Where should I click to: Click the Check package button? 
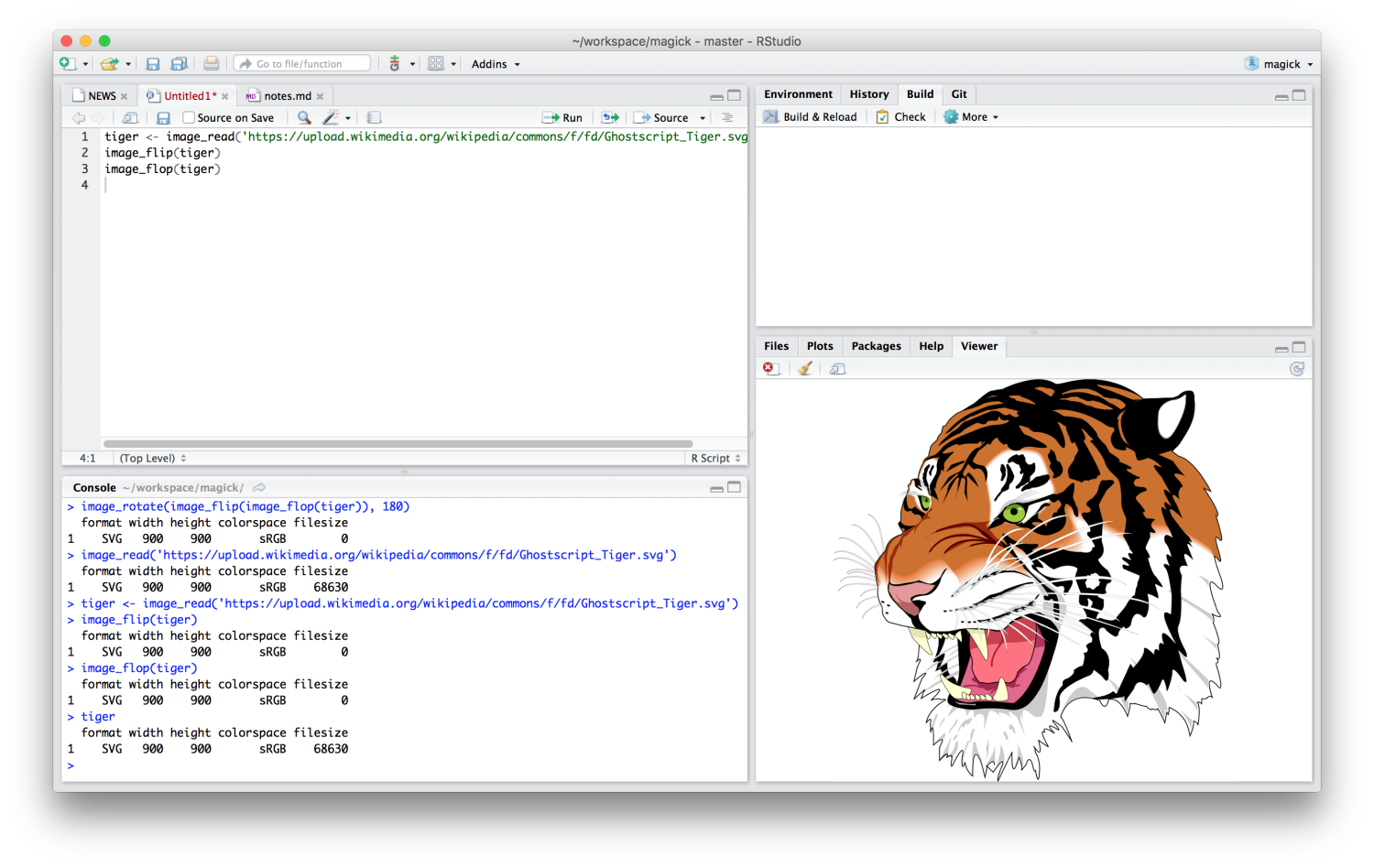[x=900, y=116]
